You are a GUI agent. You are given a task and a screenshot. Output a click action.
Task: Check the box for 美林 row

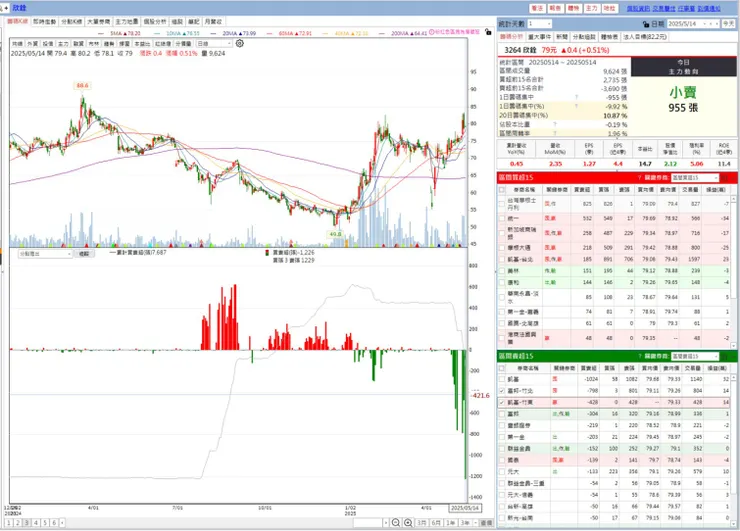502,271
